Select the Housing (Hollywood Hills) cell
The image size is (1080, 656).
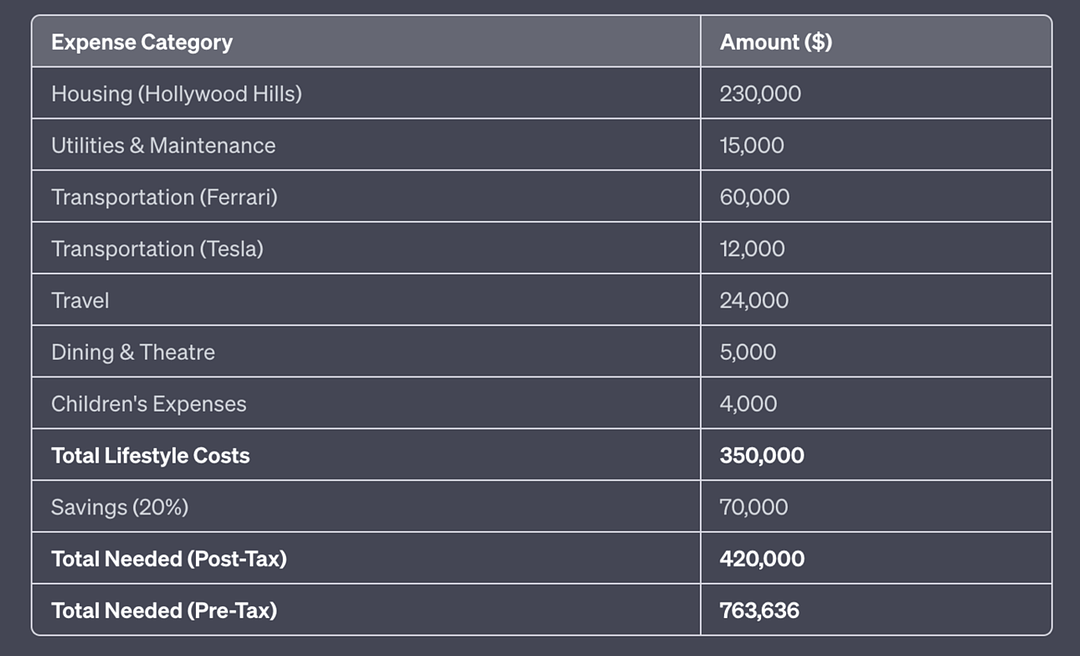[176, 94]
